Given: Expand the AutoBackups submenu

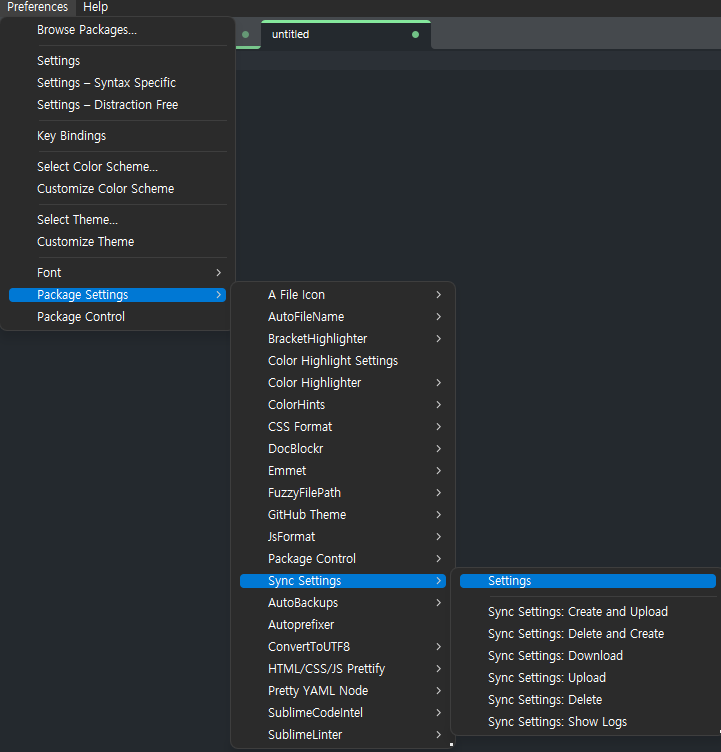Looking at the screenshot, I should click(343, 603).
